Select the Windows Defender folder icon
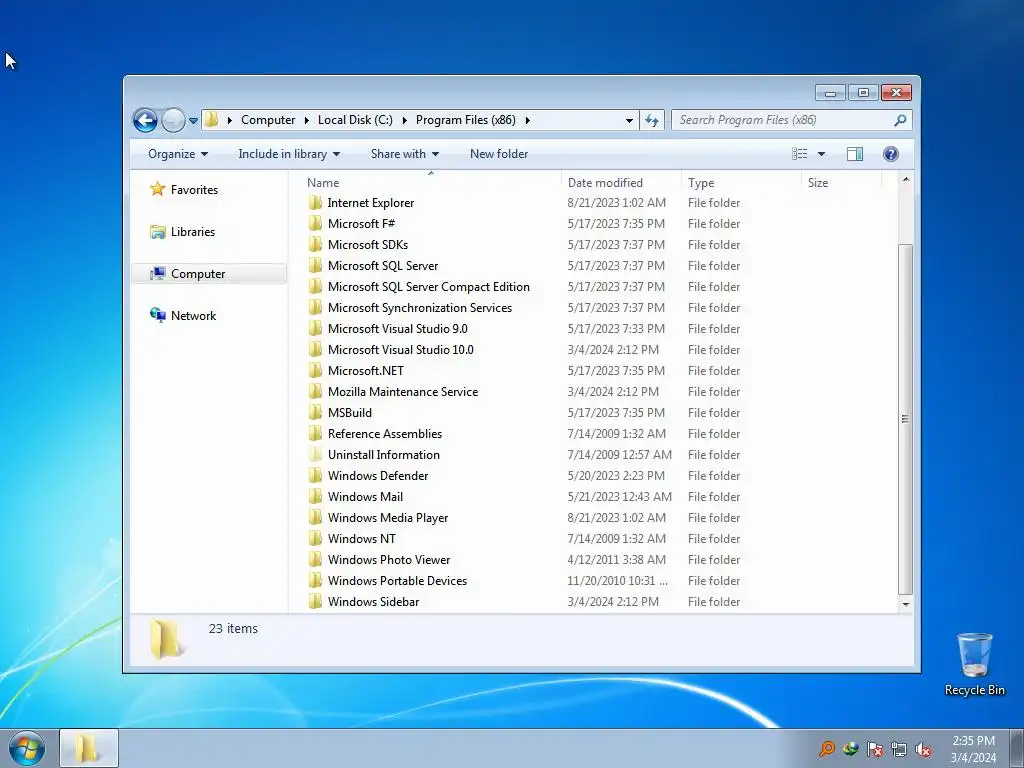Image resolution: width=1024 pixels, height=768 pixels. 315,476
